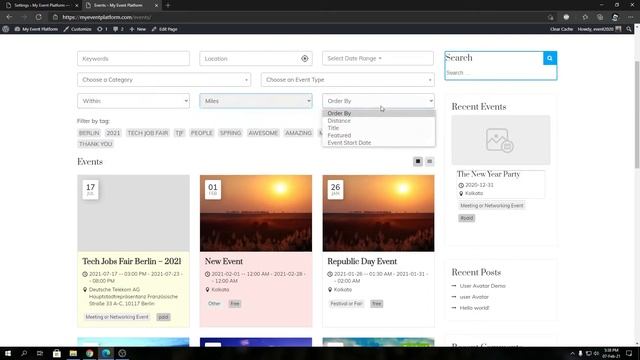Image resolution: width=640 pixels, height=360 pixels.
Task: Switch to list view of events
Action: click(429, 161)
